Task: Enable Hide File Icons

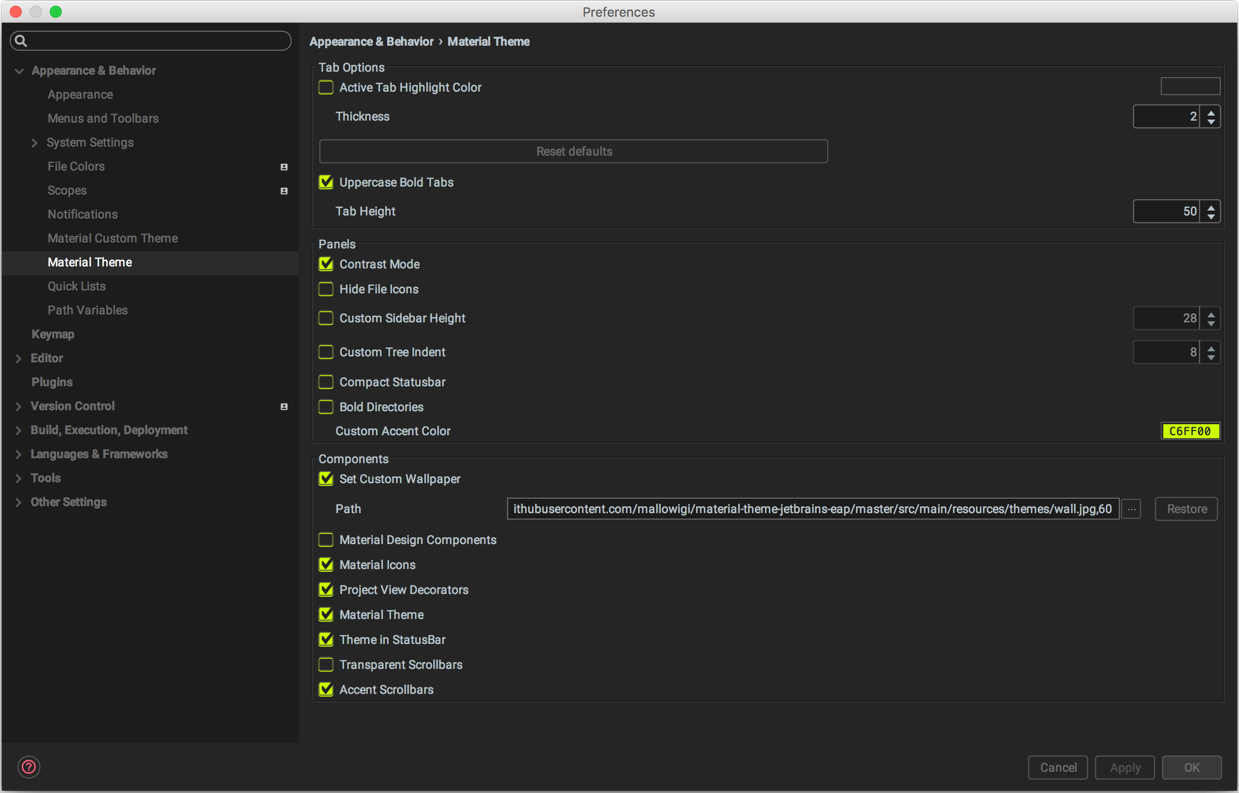Action: click(325, 289)
